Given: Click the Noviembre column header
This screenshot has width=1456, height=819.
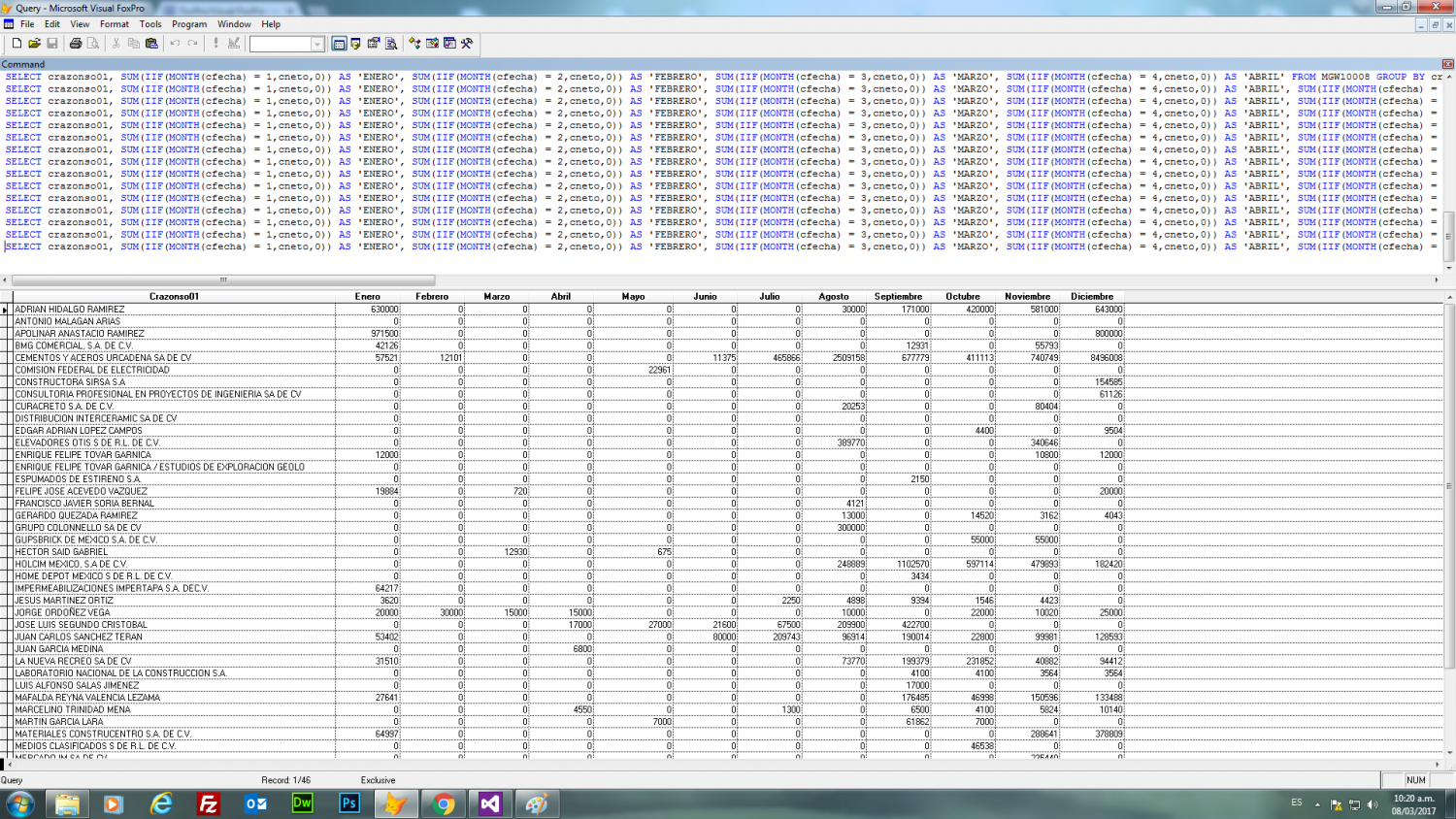Looking at the screenshot, I should pos(1028,297).
